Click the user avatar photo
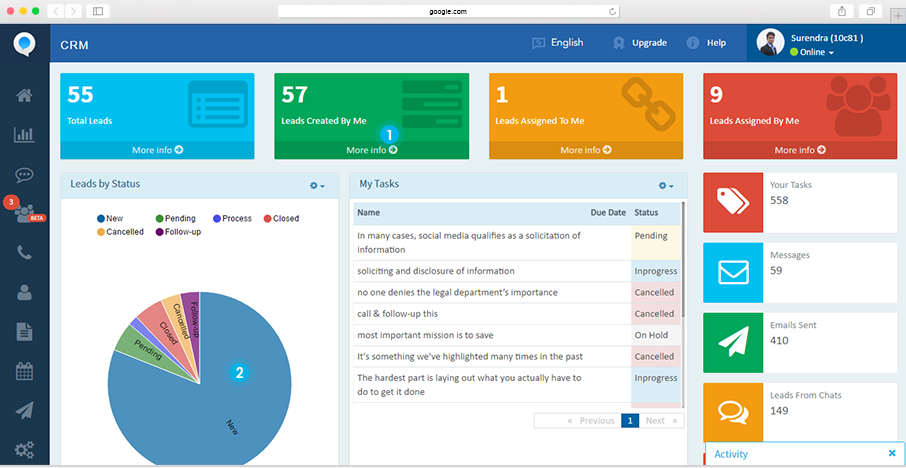Screen dimensions: 906x468 pos(770,43)
